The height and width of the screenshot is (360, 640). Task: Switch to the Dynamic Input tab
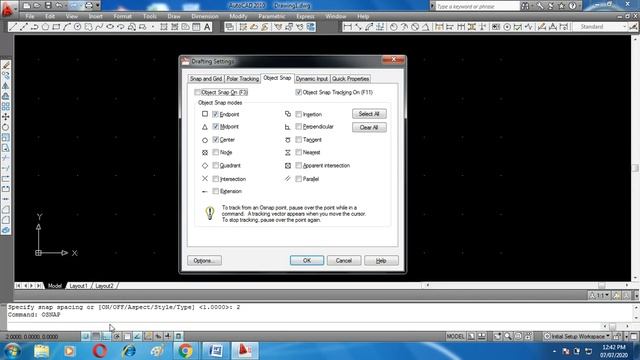point(312,78)
